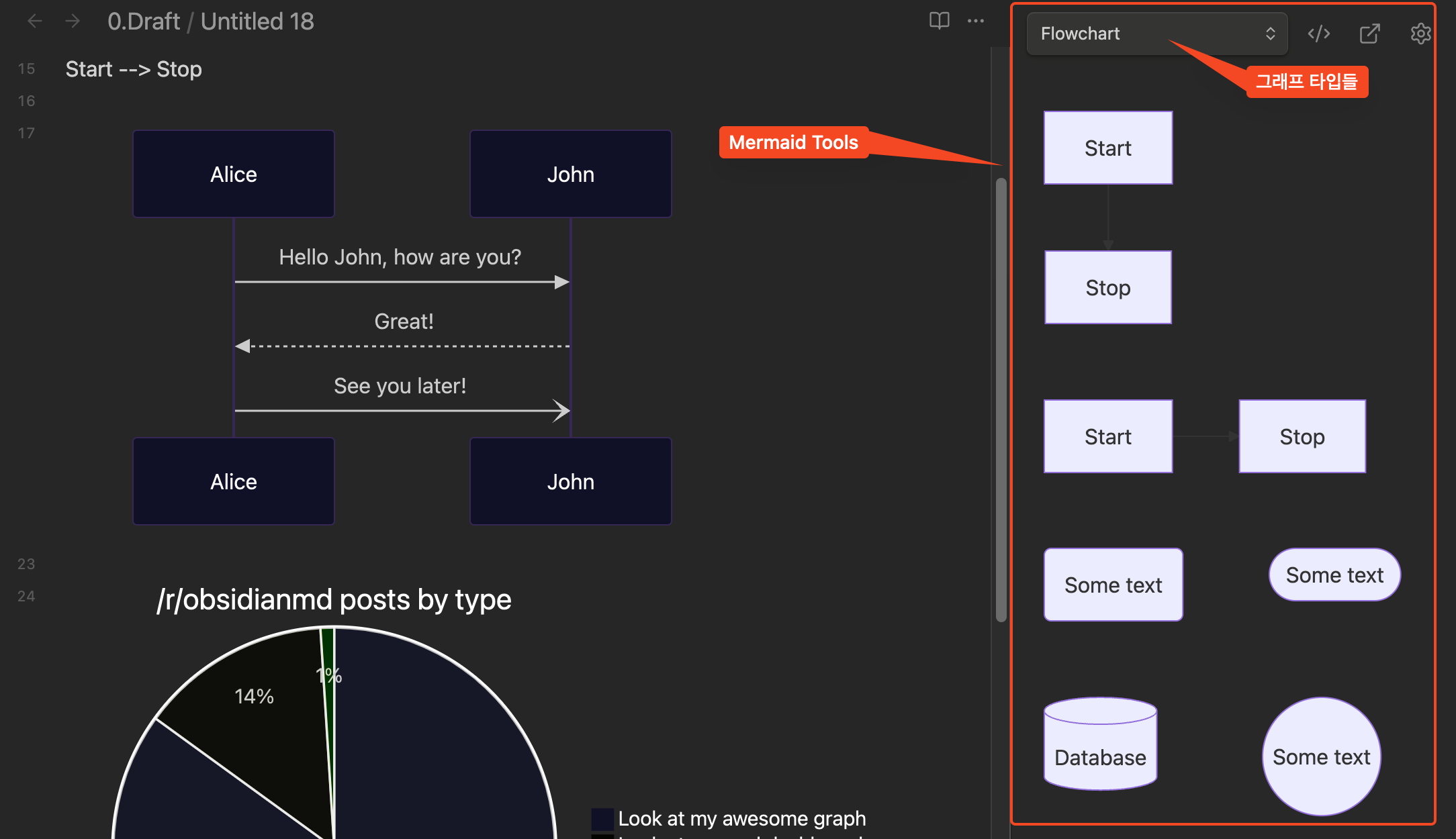Click the code view icon
1456x839 pixels.
point(1318,34)
